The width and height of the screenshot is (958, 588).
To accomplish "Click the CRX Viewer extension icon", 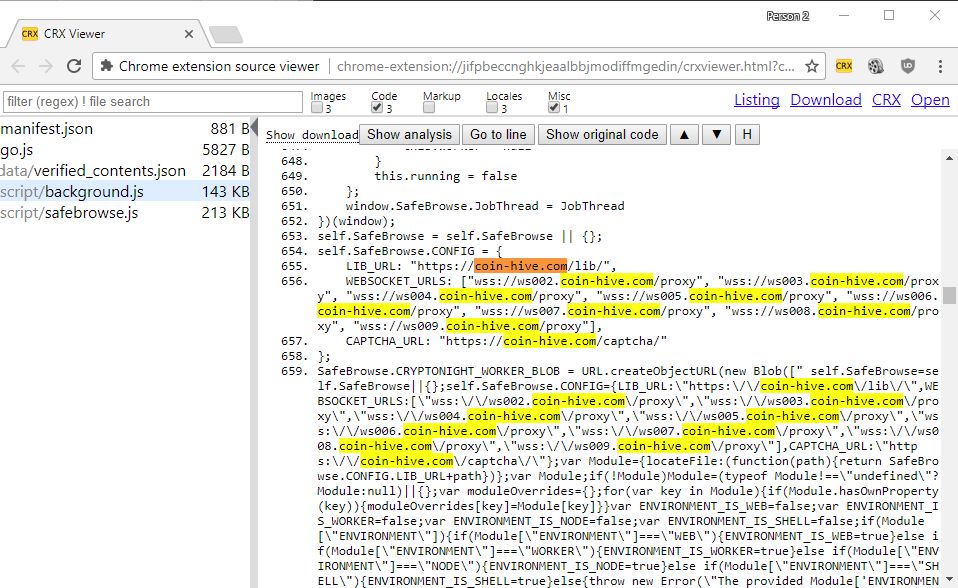I will point(843,64).
